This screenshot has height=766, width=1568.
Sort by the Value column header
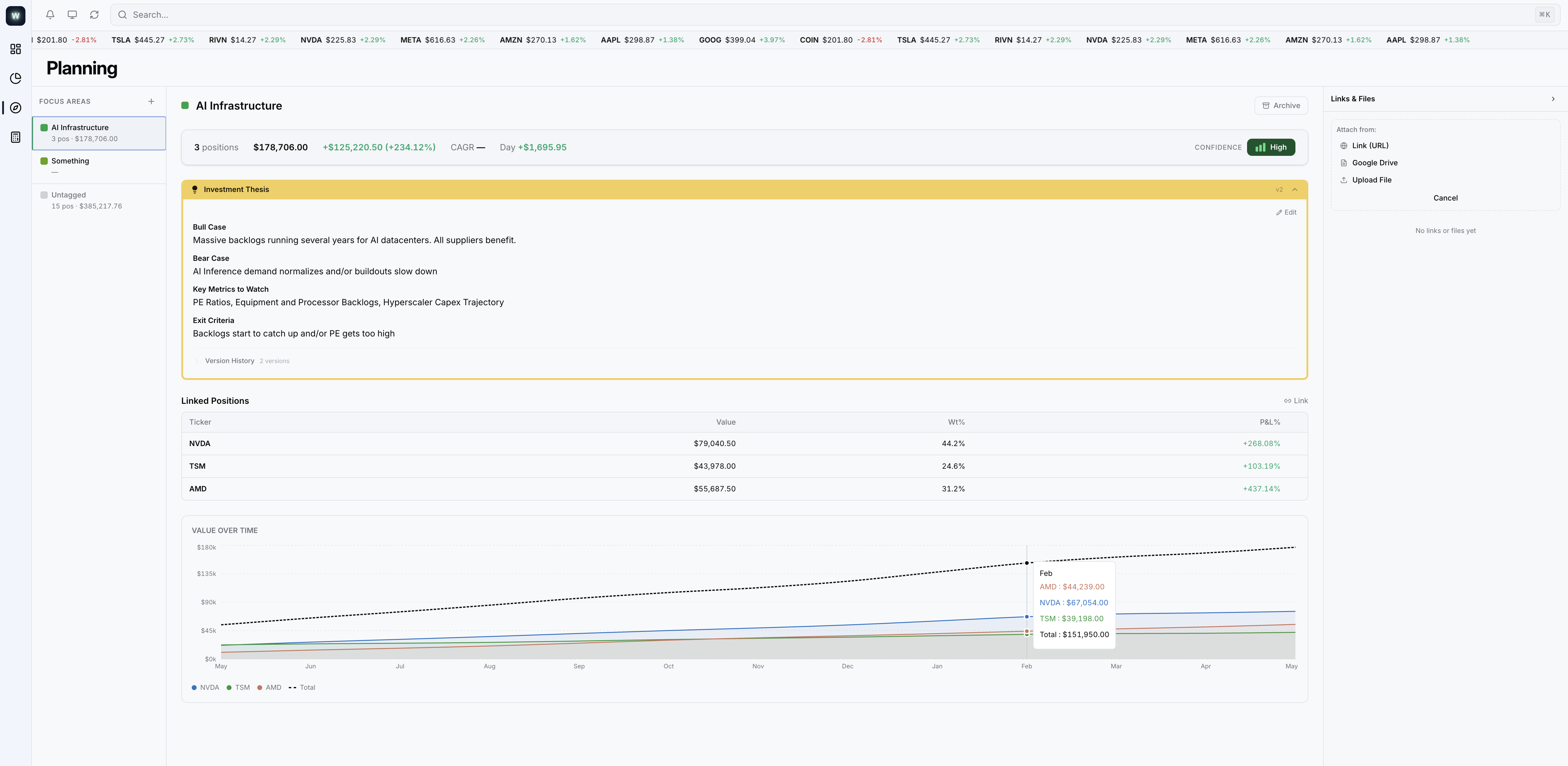coord(726,422)
